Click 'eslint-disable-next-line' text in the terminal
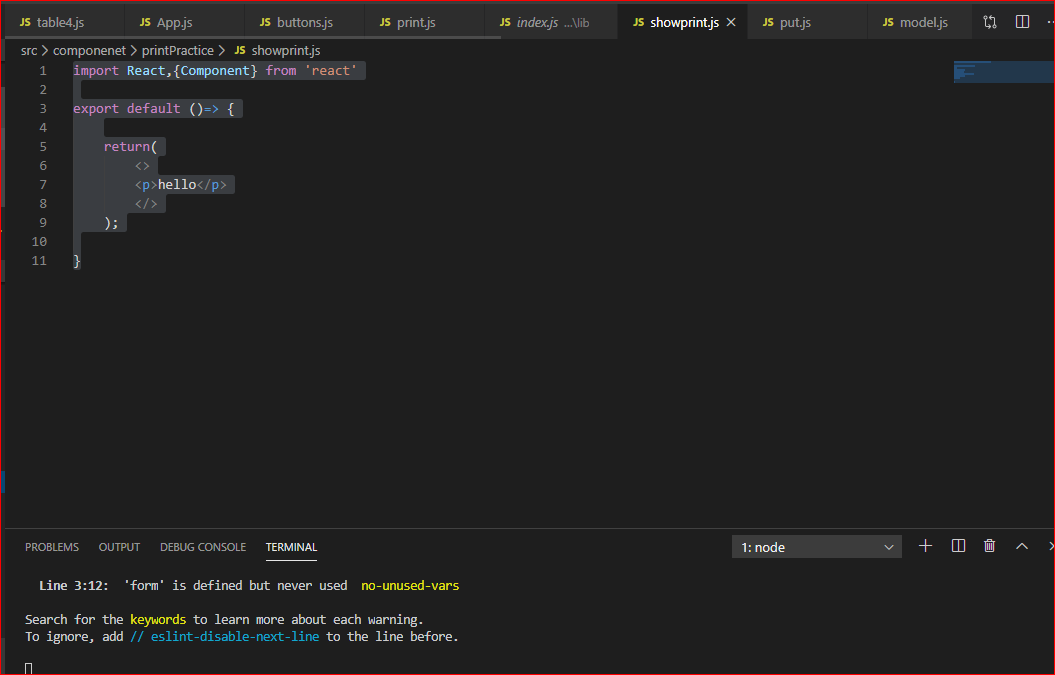 coord(235,637)
